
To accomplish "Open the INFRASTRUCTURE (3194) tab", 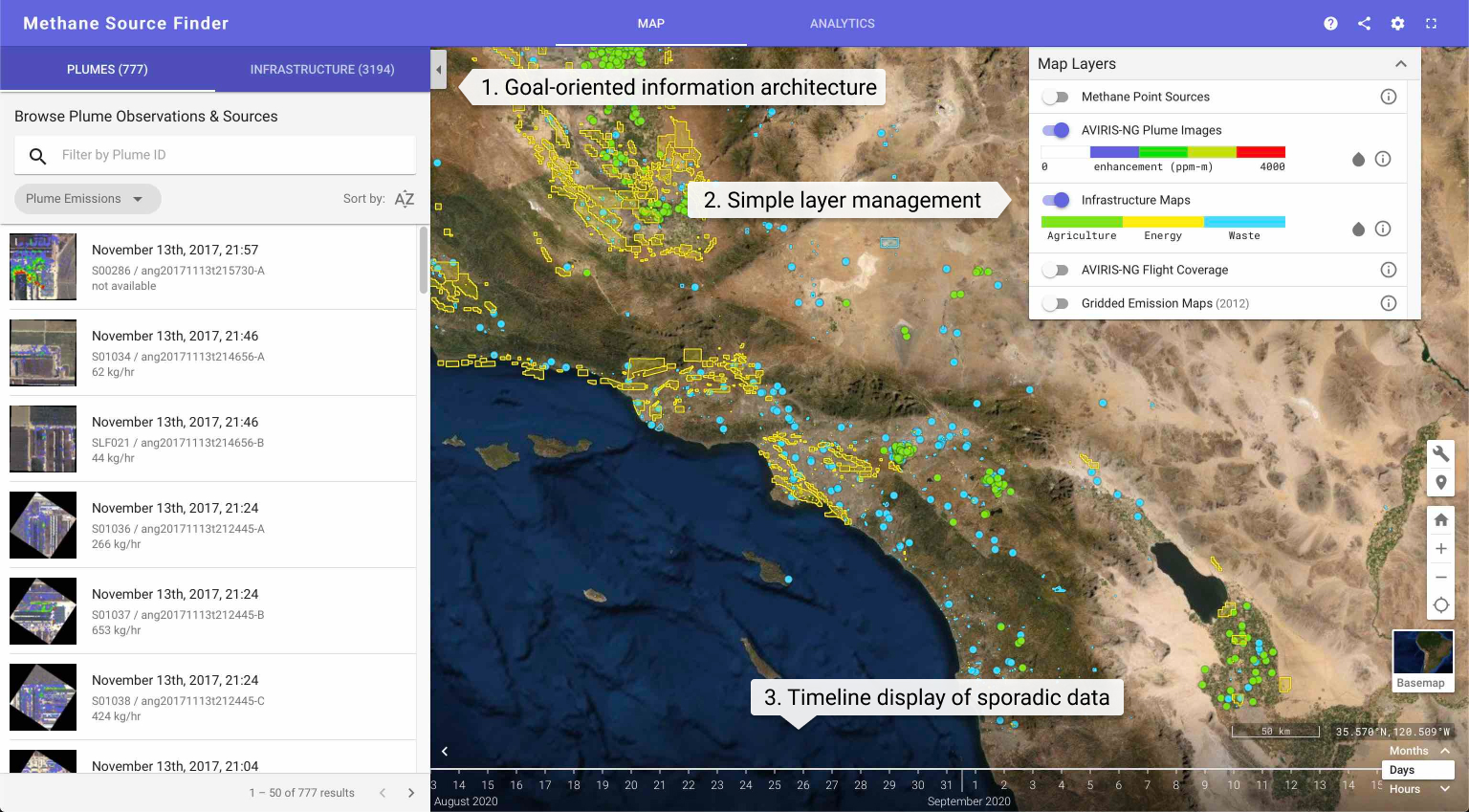I will click(x=322, y=69).
